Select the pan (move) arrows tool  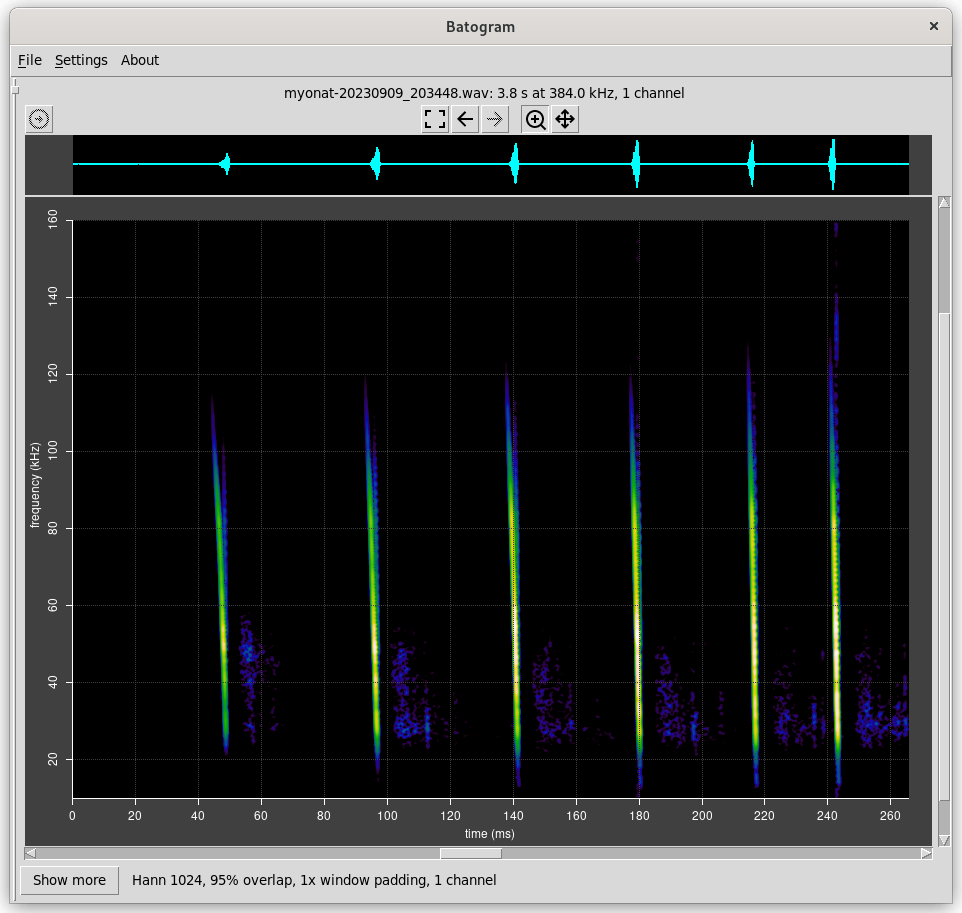click(x=565, y=120)
